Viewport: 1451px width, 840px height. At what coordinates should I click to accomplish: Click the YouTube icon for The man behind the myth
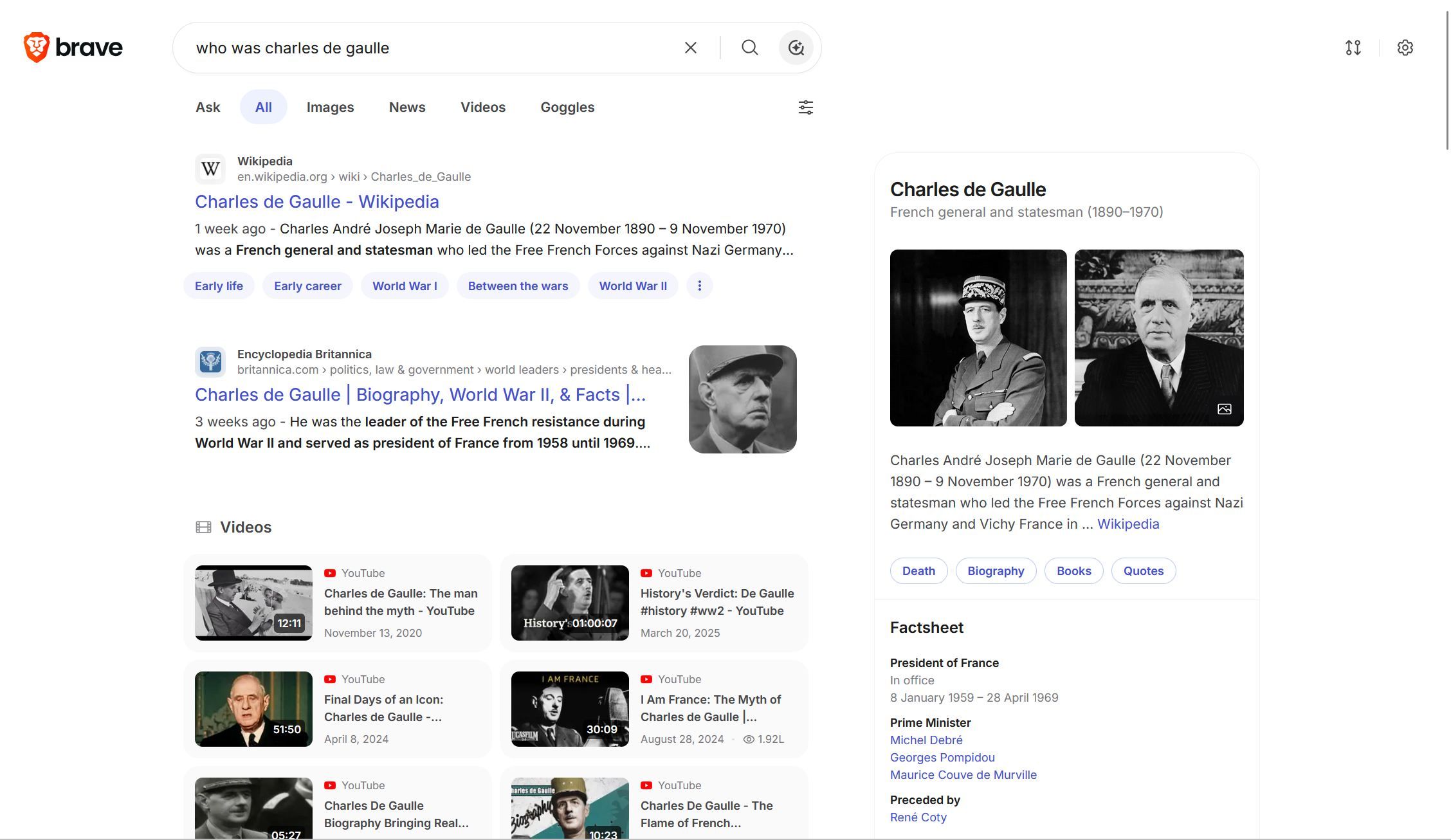330,573
